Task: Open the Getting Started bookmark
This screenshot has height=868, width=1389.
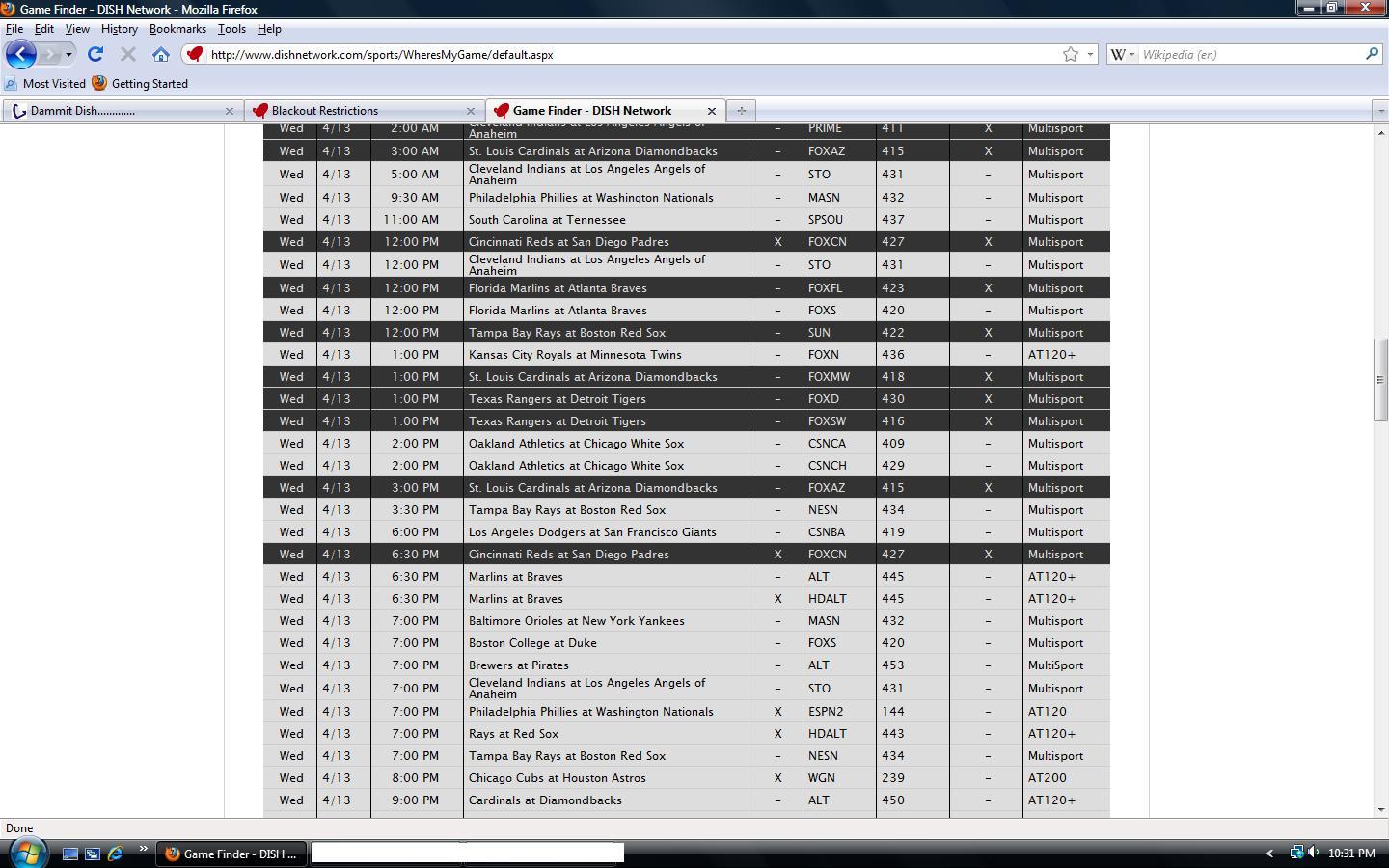Action: pos(140,84)
